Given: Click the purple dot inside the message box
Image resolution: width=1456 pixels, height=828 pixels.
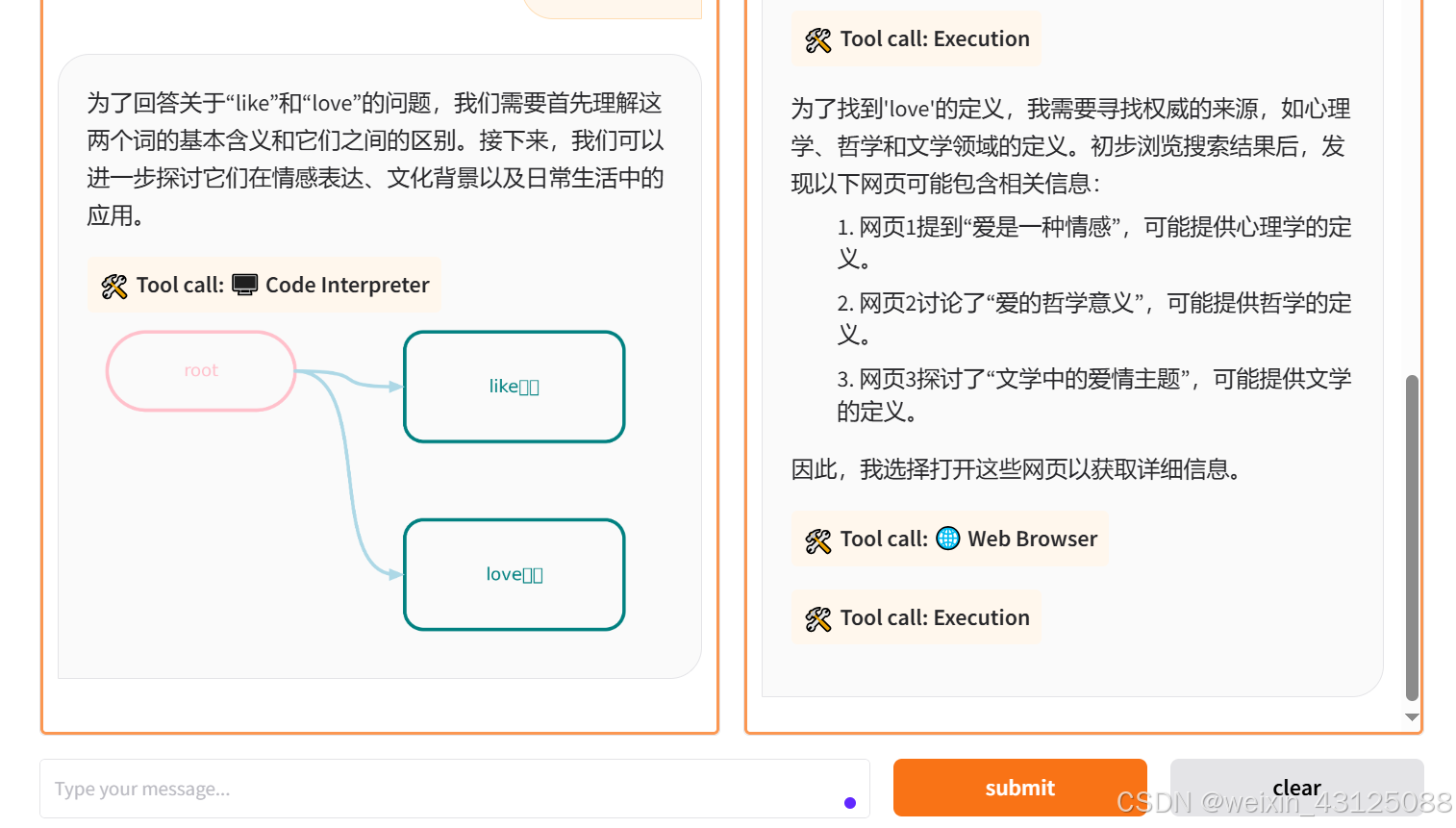Looking at the screenshot, I should [849, 803].
